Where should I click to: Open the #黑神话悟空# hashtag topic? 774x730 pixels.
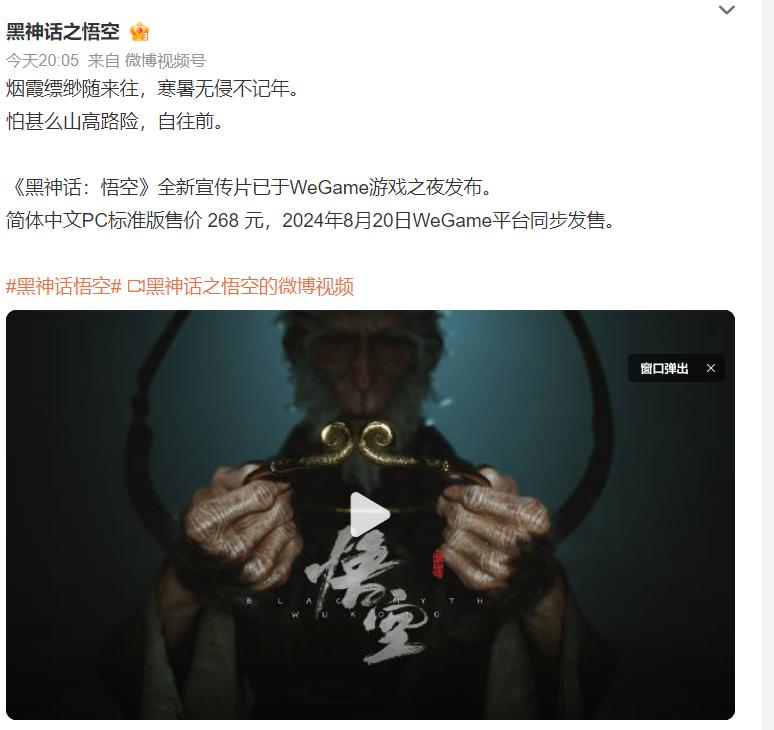tap(64, 286)
